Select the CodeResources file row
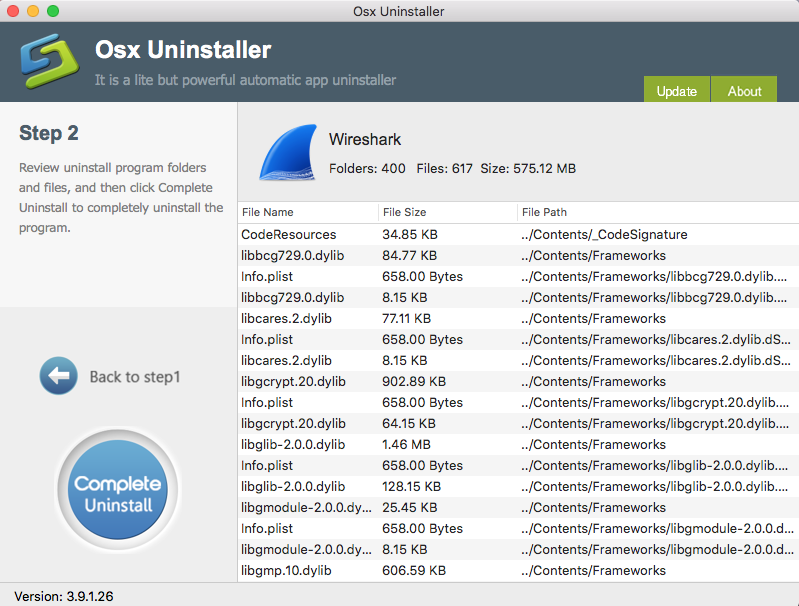Screen dimensions: 799x606 coord(289,234)
